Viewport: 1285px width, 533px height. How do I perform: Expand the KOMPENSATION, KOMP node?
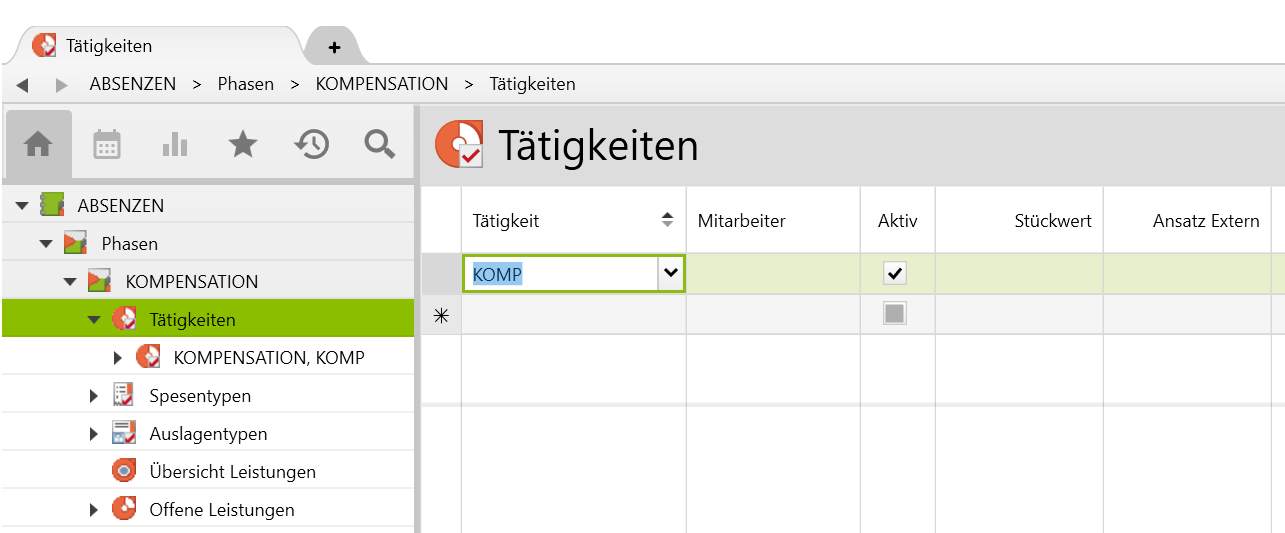pyautogui.click(x=118, y=357)
